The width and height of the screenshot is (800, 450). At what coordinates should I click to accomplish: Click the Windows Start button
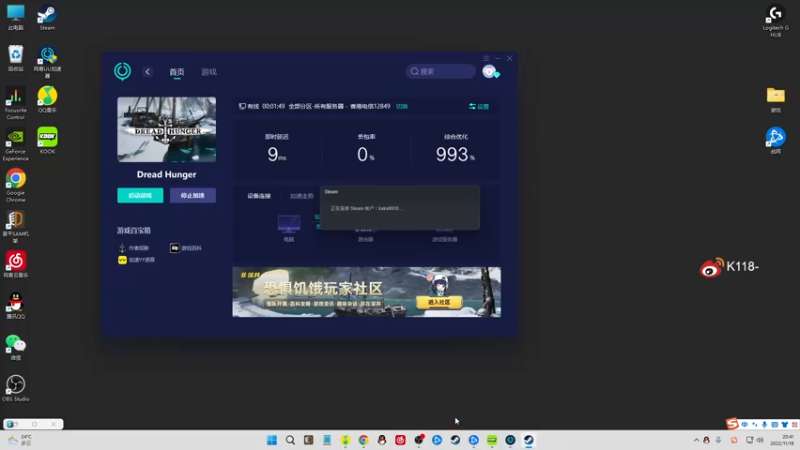click(x=272, y=440)
